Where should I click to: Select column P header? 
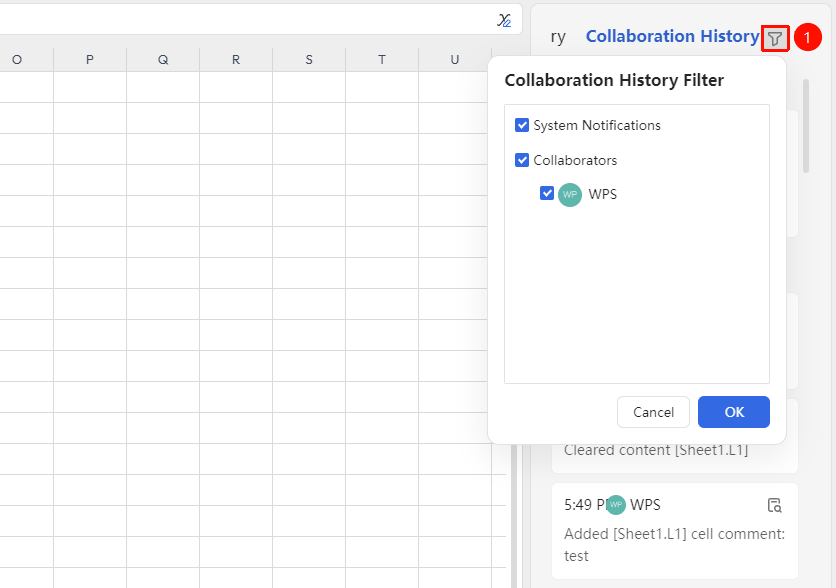click(x=90, y=60)
